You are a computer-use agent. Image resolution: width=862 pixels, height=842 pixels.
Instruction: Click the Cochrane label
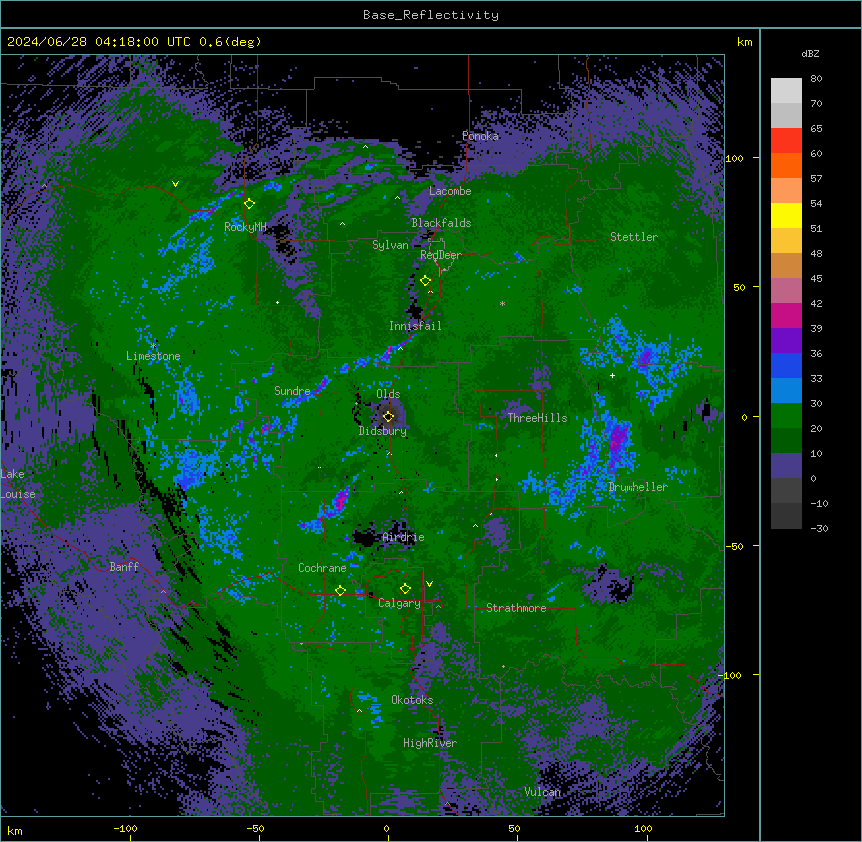[x=322, y=568]
